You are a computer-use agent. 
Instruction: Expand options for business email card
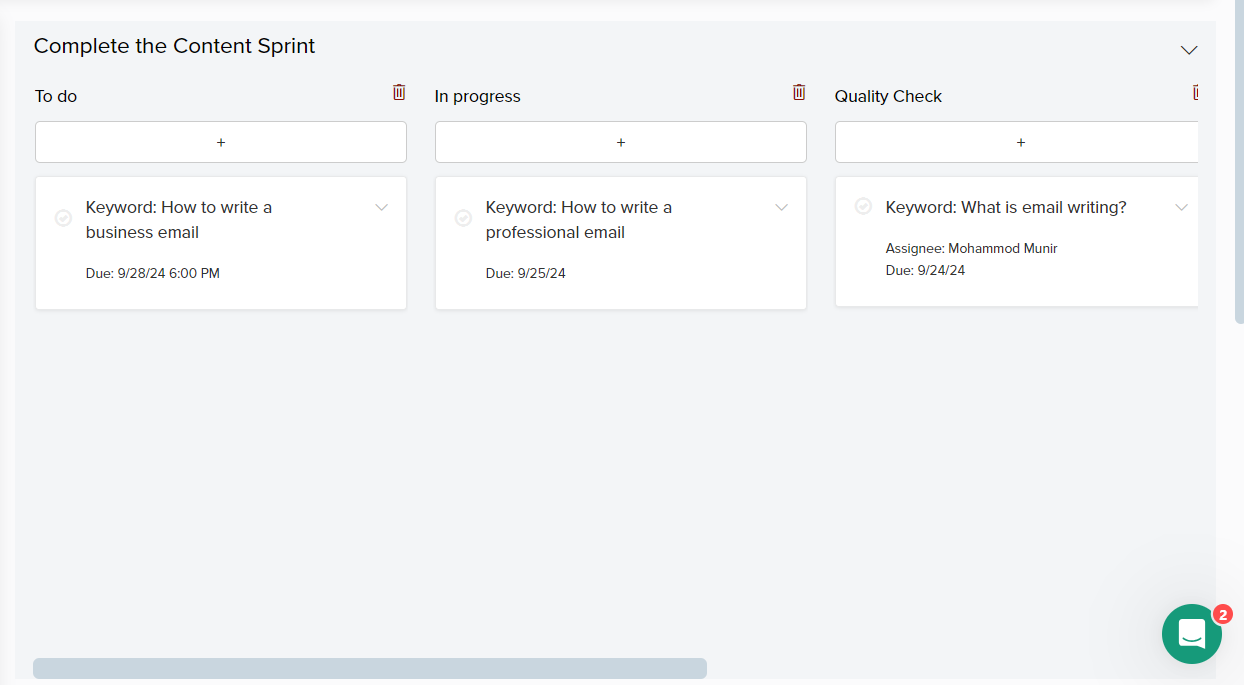pyautogui.click(x=381, y=207)
